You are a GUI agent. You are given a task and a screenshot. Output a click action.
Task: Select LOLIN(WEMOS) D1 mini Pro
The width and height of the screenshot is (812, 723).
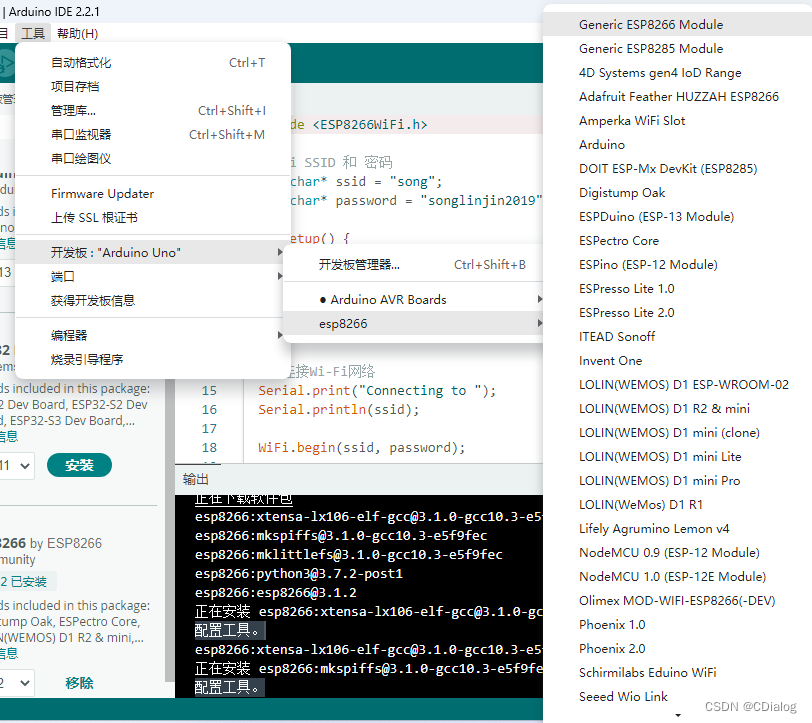(677, 481)
